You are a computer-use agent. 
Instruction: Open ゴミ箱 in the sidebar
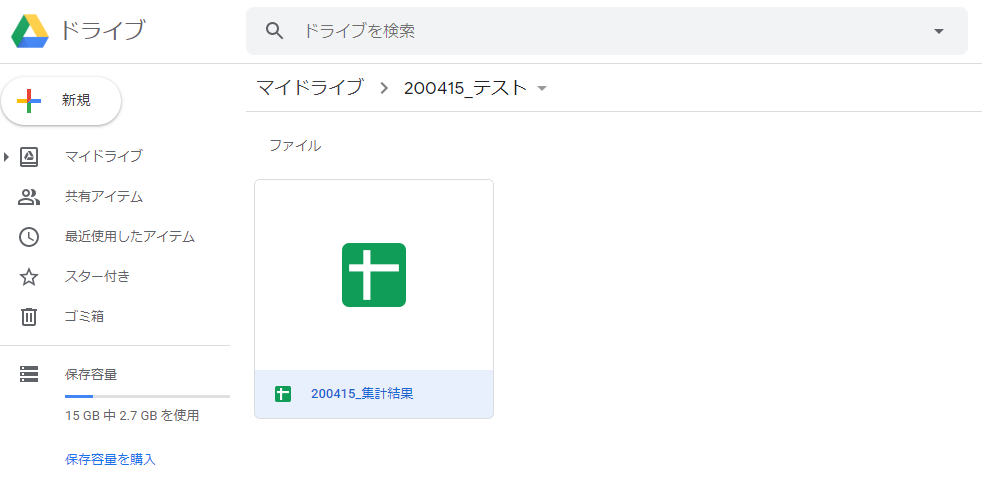coord(85,316)
